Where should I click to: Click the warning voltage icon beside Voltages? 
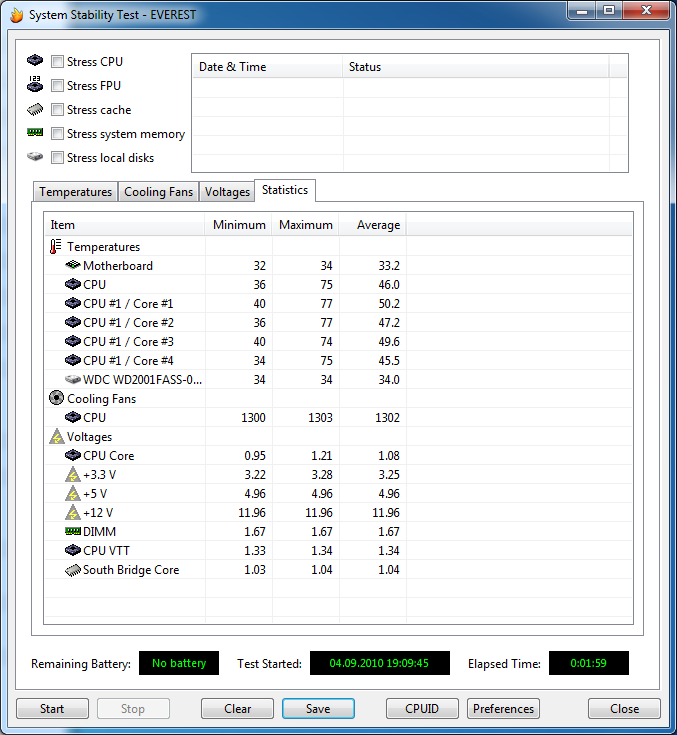point(56,437)
